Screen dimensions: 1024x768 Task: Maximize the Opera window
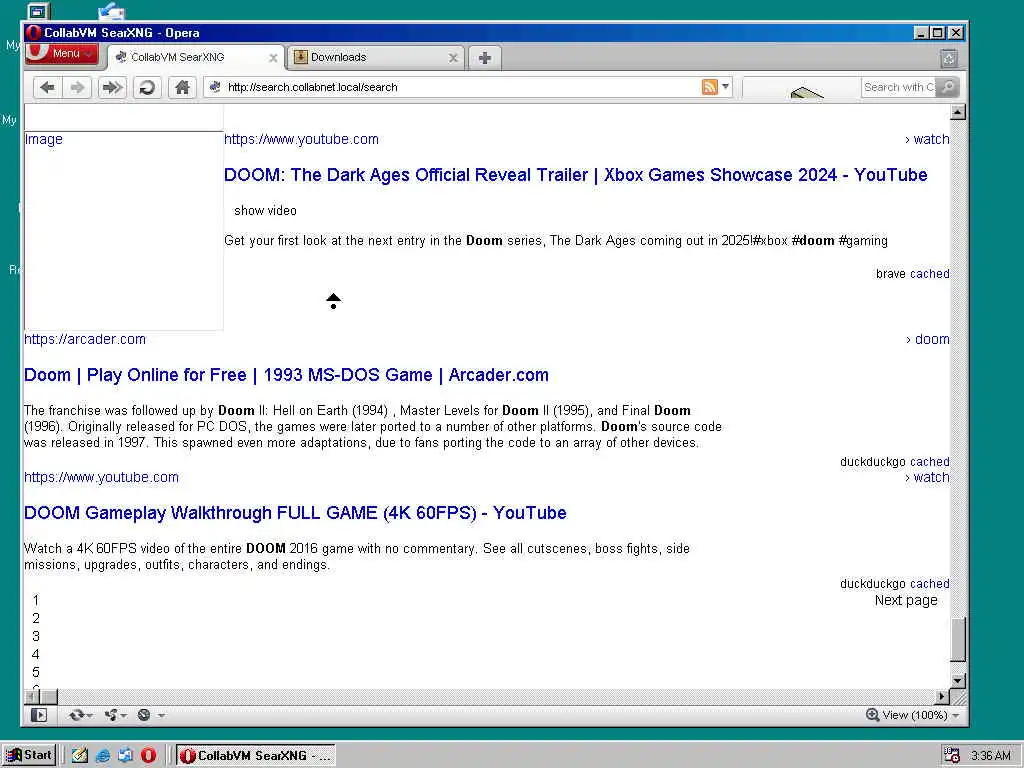937,33
